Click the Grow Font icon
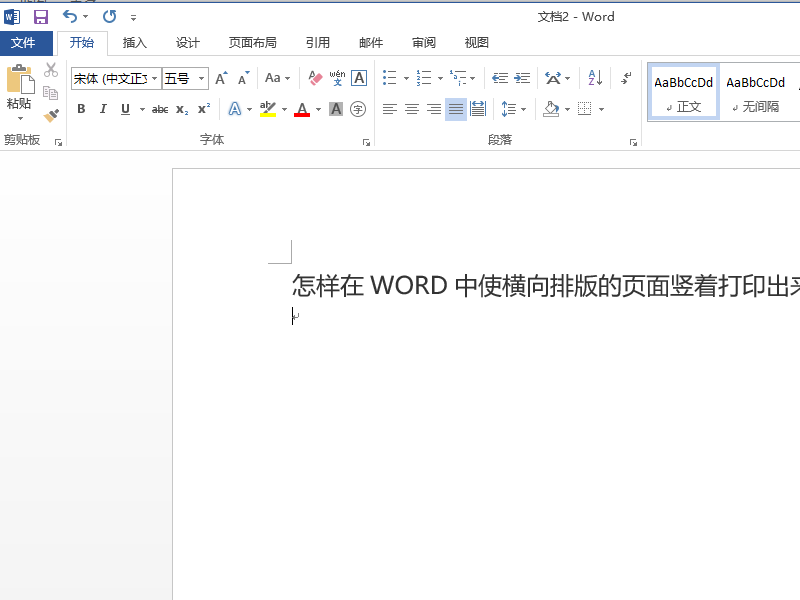The image size is (800, 600). pos(219,78)
